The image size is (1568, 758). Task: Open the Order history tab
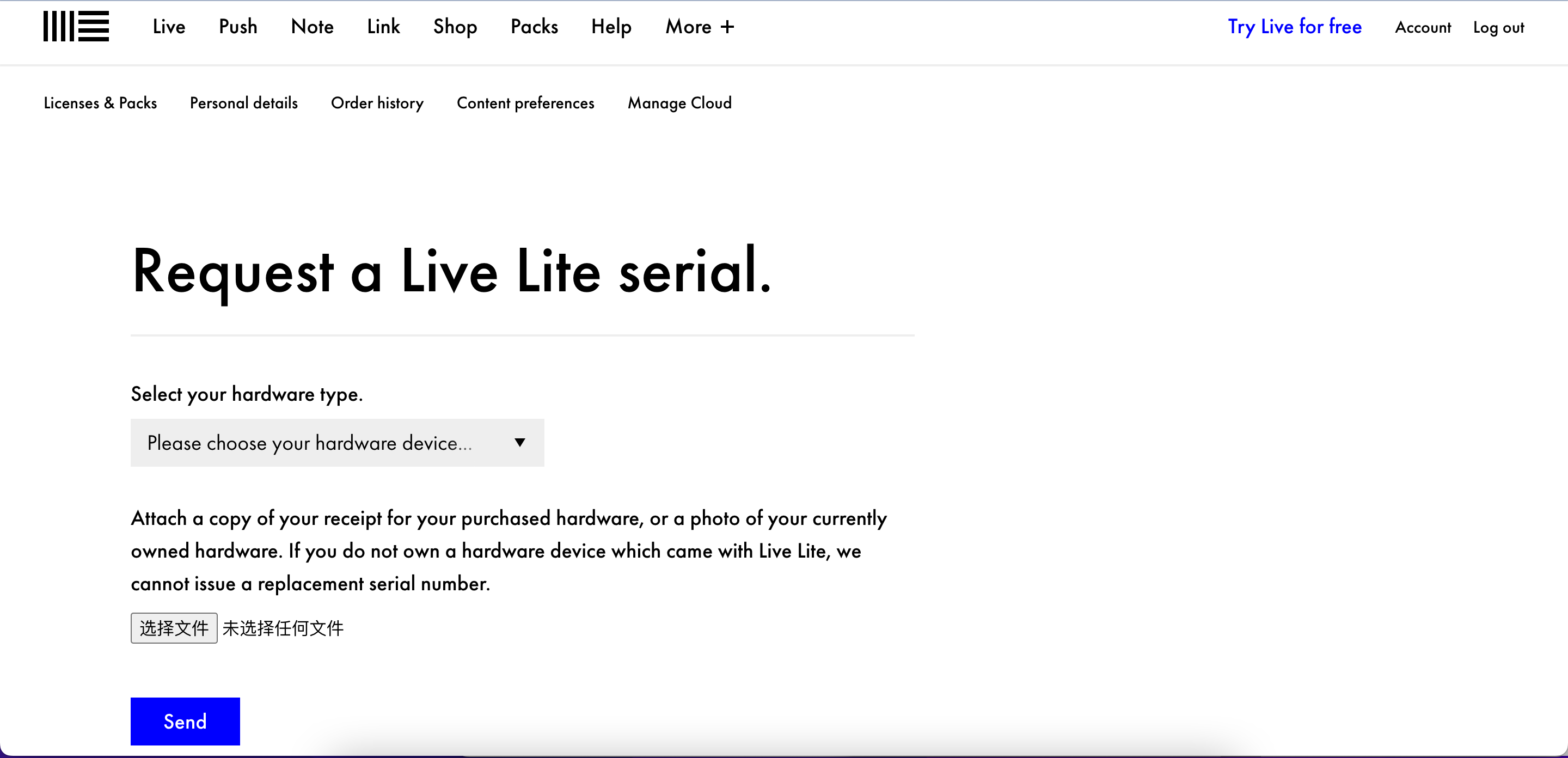pos(377,103)
